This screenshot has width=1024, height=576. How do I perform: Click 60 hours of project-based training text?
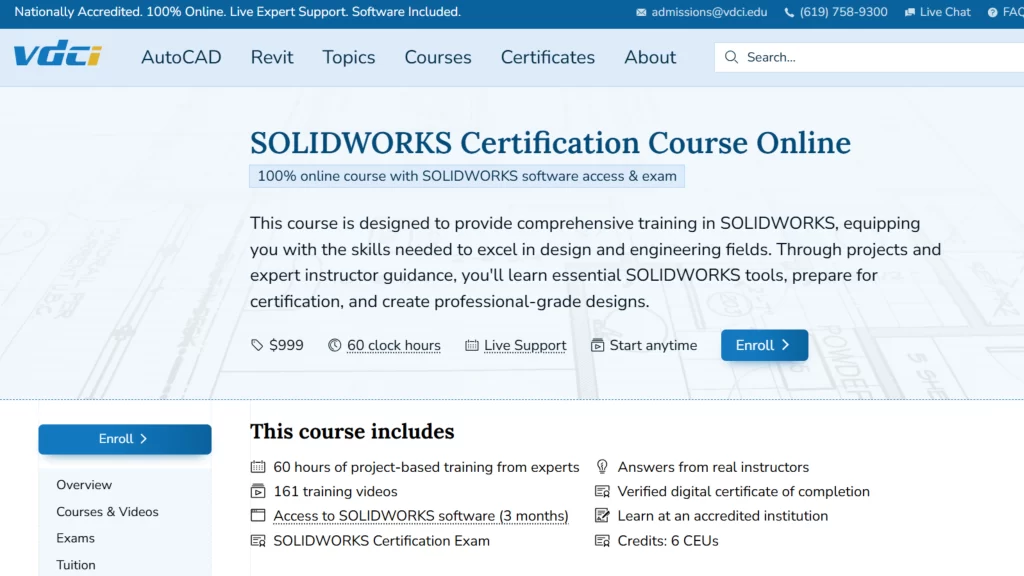pyautogui.click(x=426, y=467)
